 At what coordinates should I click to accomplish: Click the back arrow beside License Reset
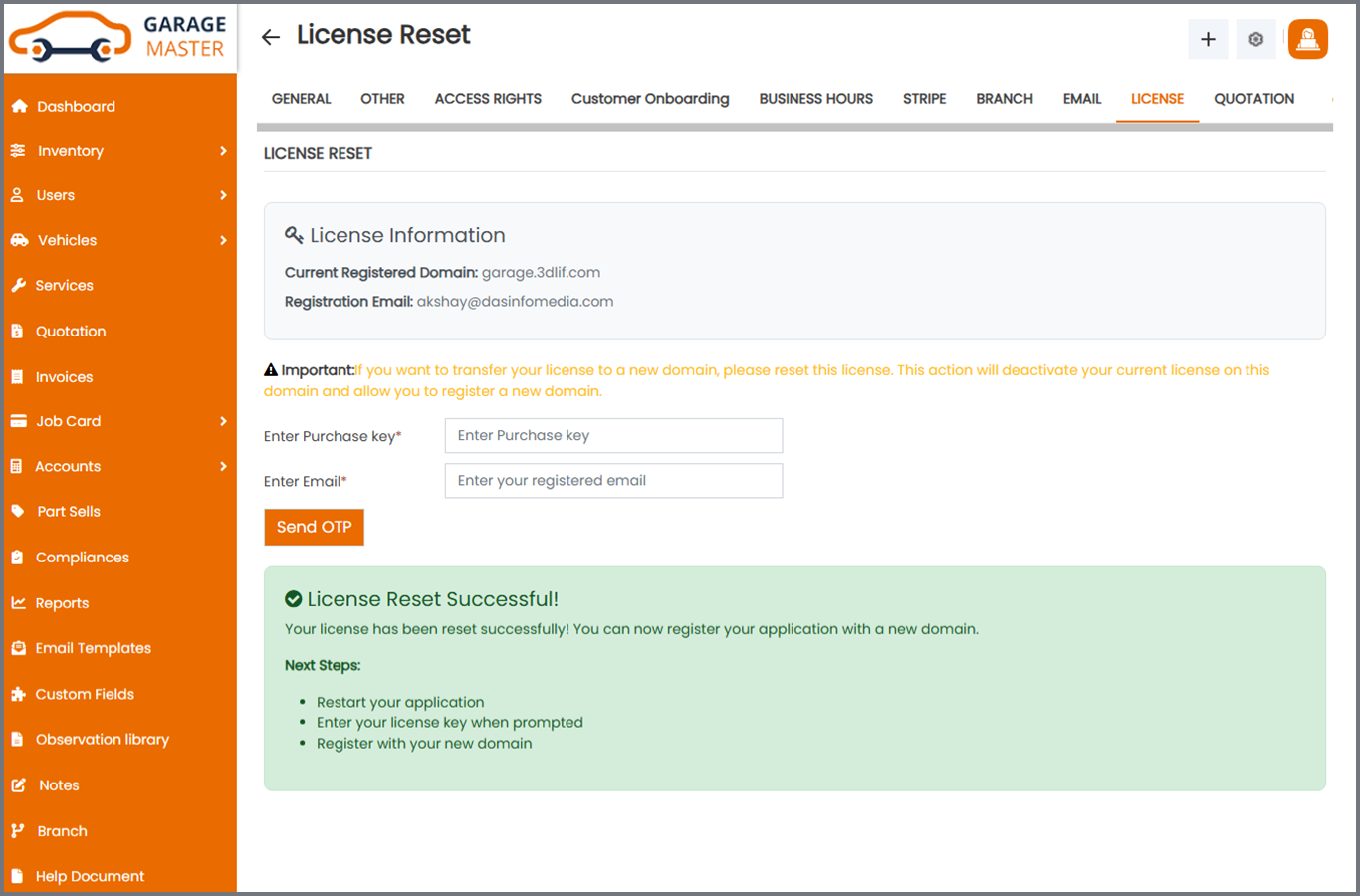click(270, 37)
